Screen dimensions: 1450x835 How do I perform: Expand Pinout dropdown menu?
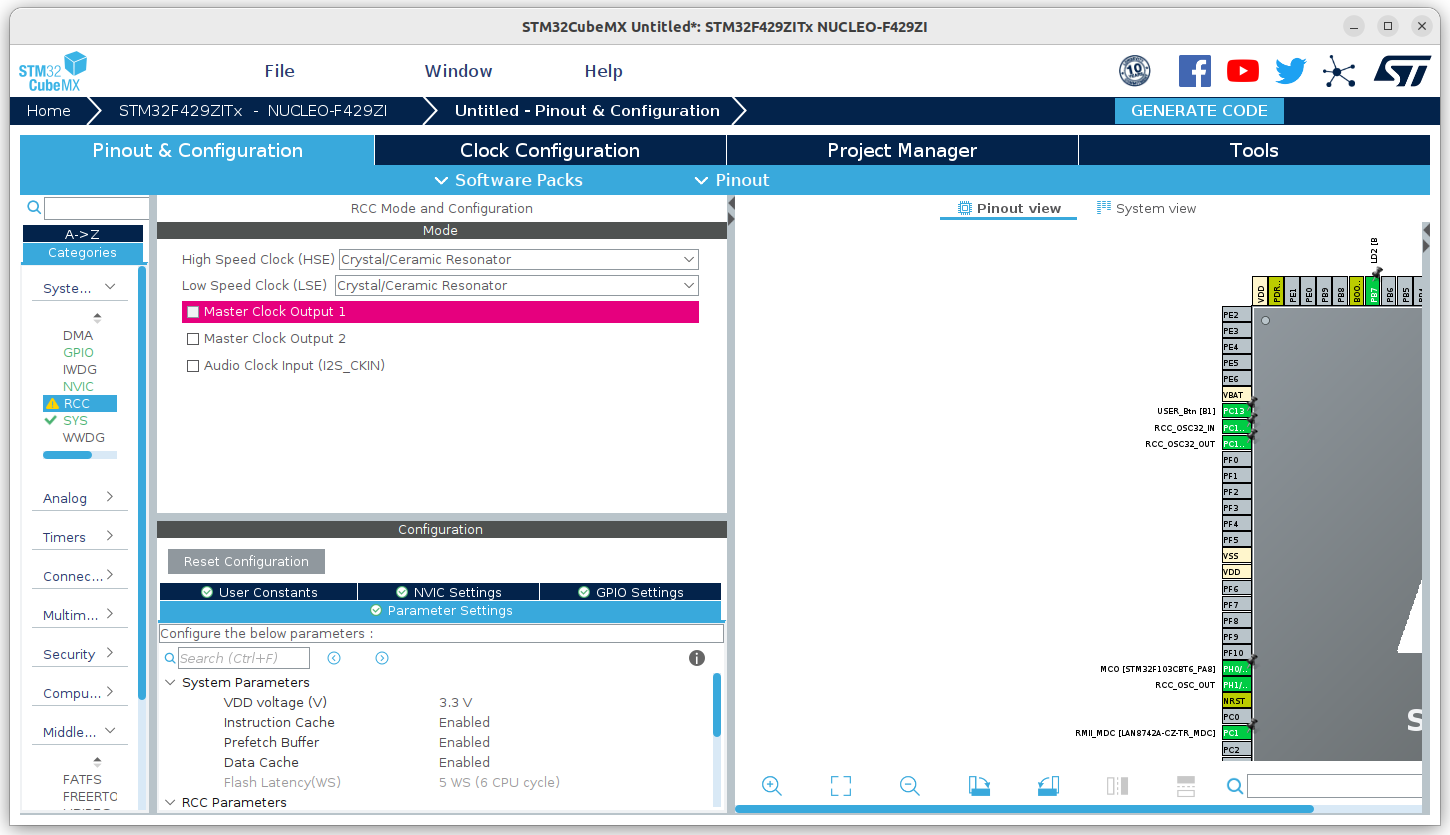pos(732,180)
